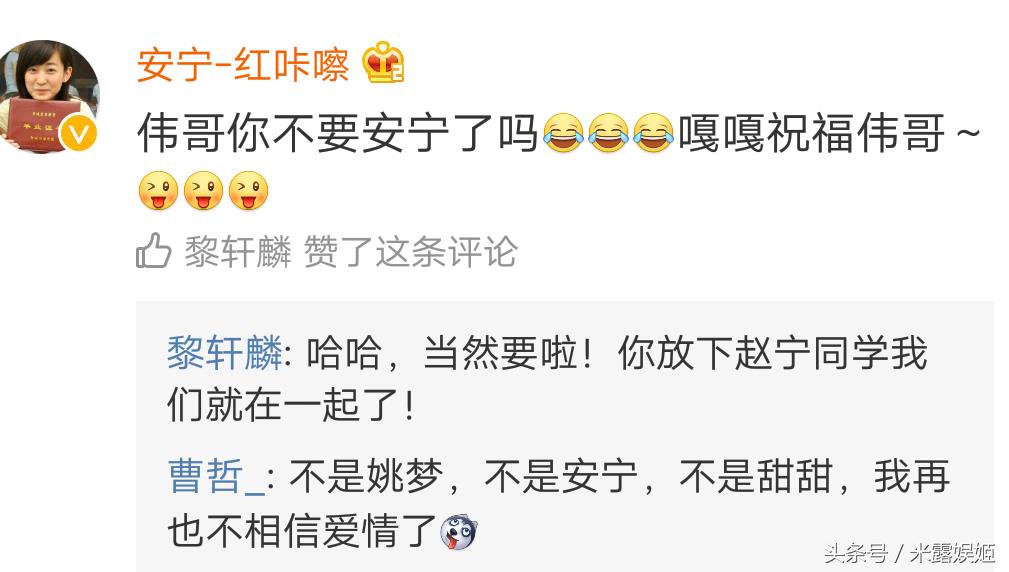This screenshot has width=1009, height=572.
Task: Click the last laughing-crying emoji before 嘎嘎
Action: pos(653,133)
